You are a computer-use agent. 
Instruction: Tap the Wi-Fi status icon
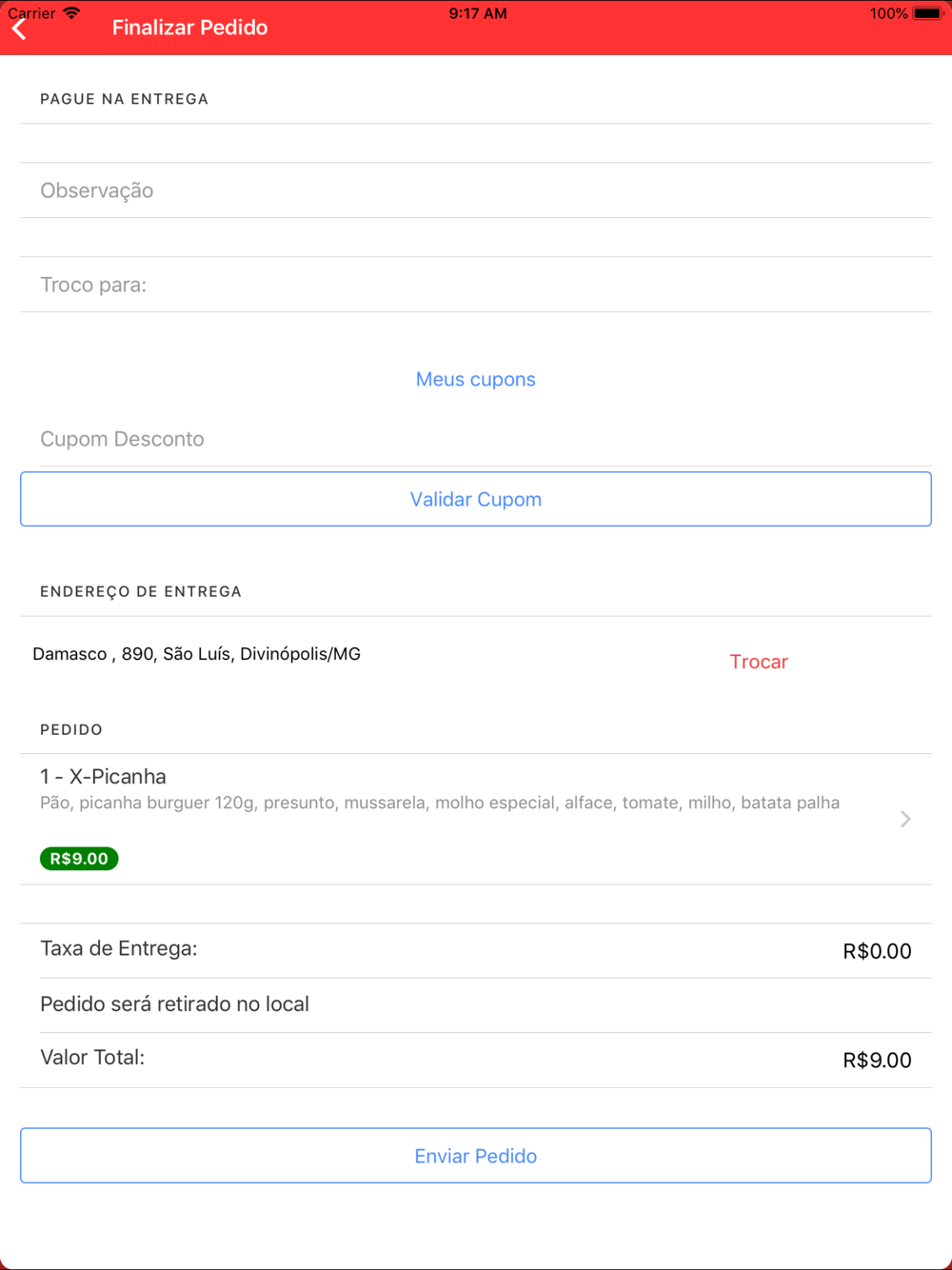tap(71, 13)
